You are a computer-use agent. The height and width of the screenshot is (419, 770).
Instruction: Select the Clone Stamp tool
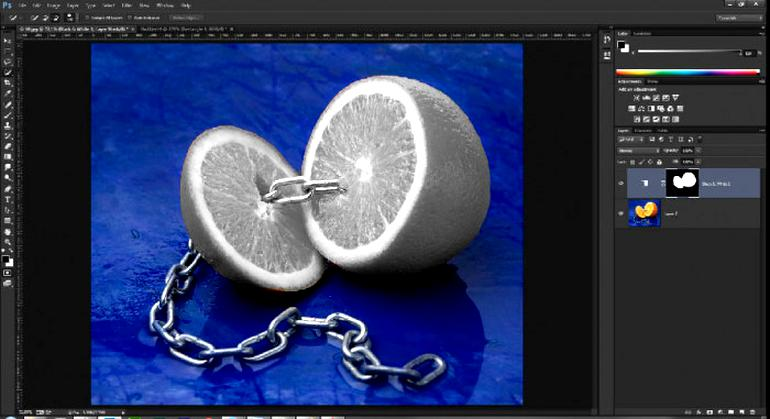point(7,125)
